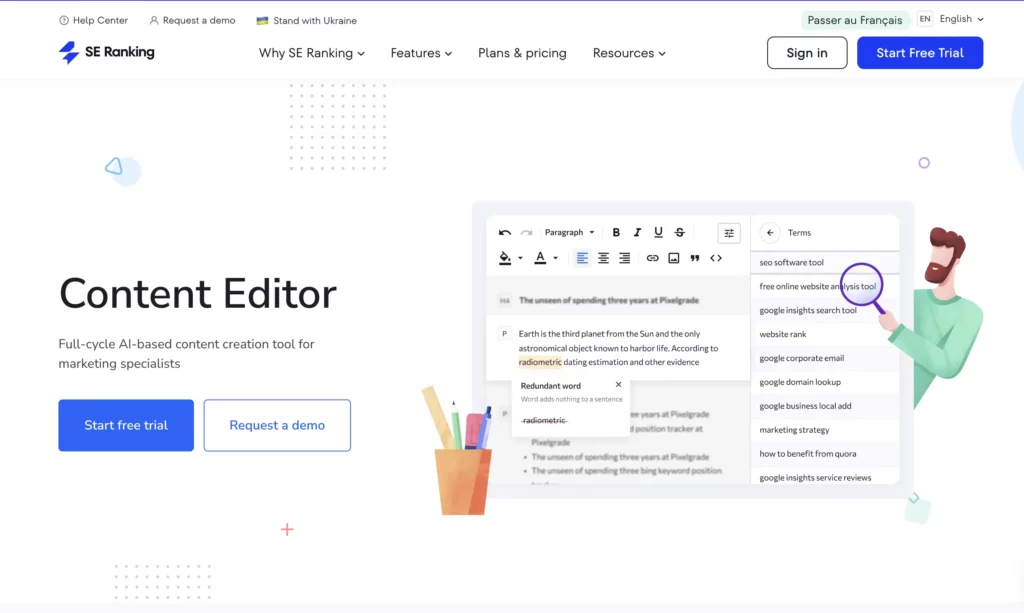Open the Paragraph style dropdown
This screenshot has width=1024, height=613.
coord(568,232)
